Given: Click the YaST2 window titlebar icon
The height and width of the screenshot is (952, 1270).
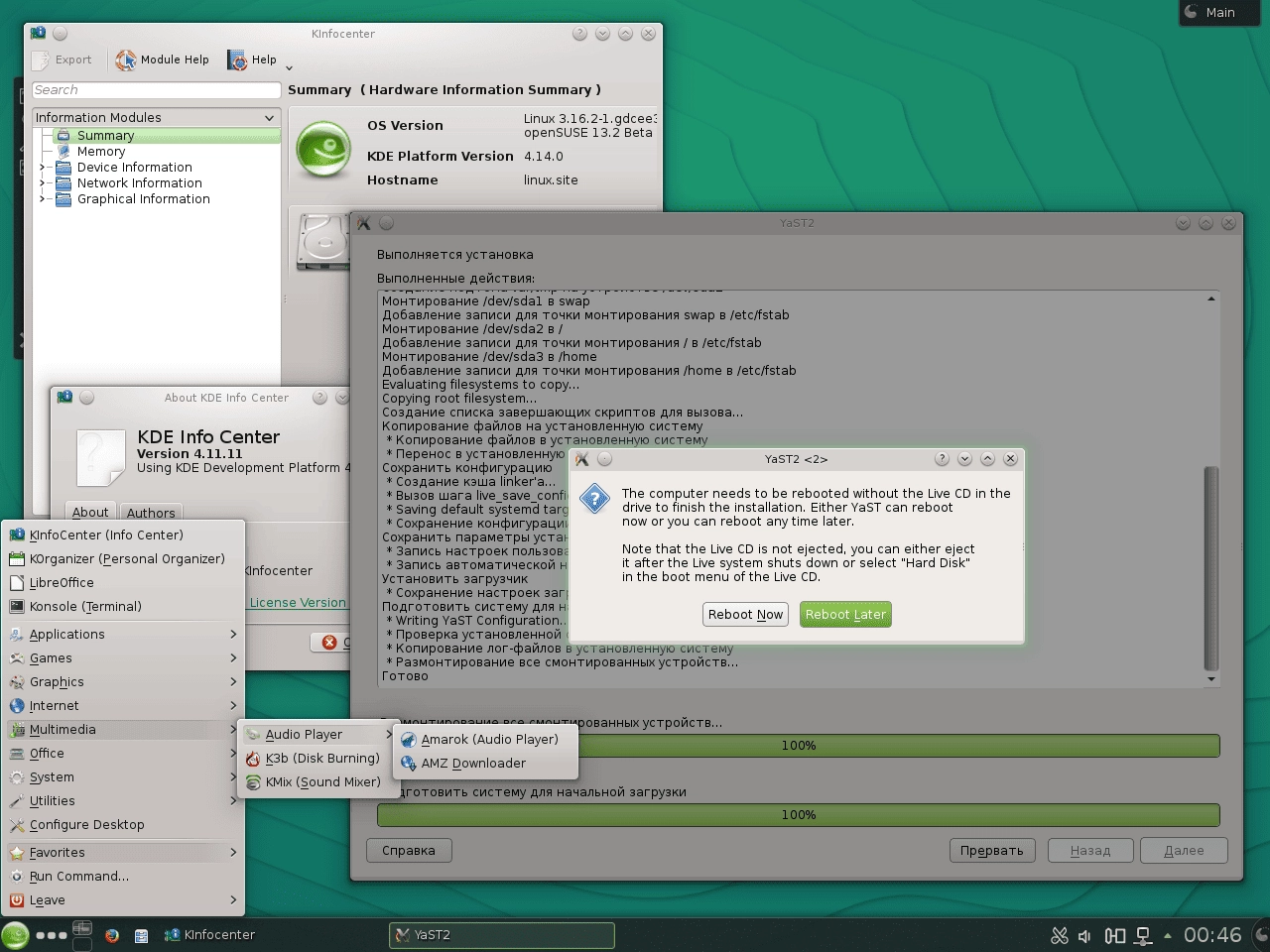Looking at the screenshot, I should [x=364, y=223].
